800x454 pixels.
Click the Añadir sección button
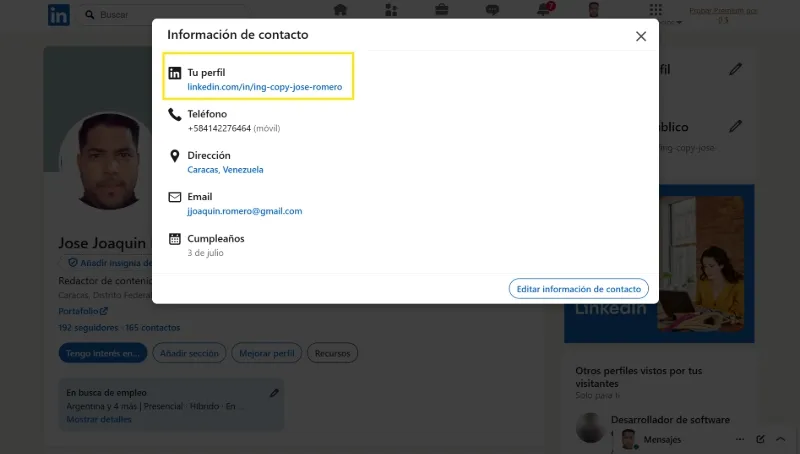(x=189, y=353)
